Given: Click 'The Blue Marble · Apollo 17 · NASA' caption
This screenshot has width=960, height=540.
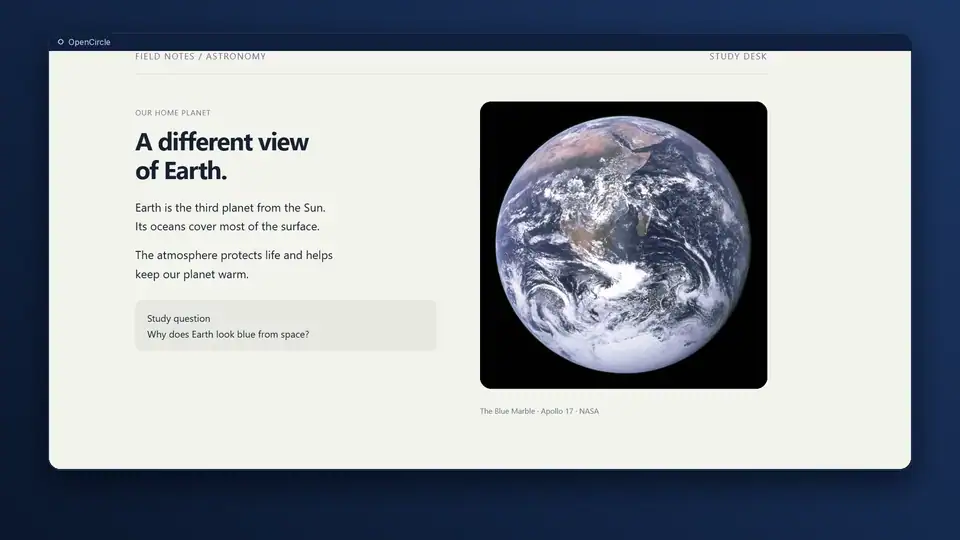Looking at the screenshot, I should 539,411.
